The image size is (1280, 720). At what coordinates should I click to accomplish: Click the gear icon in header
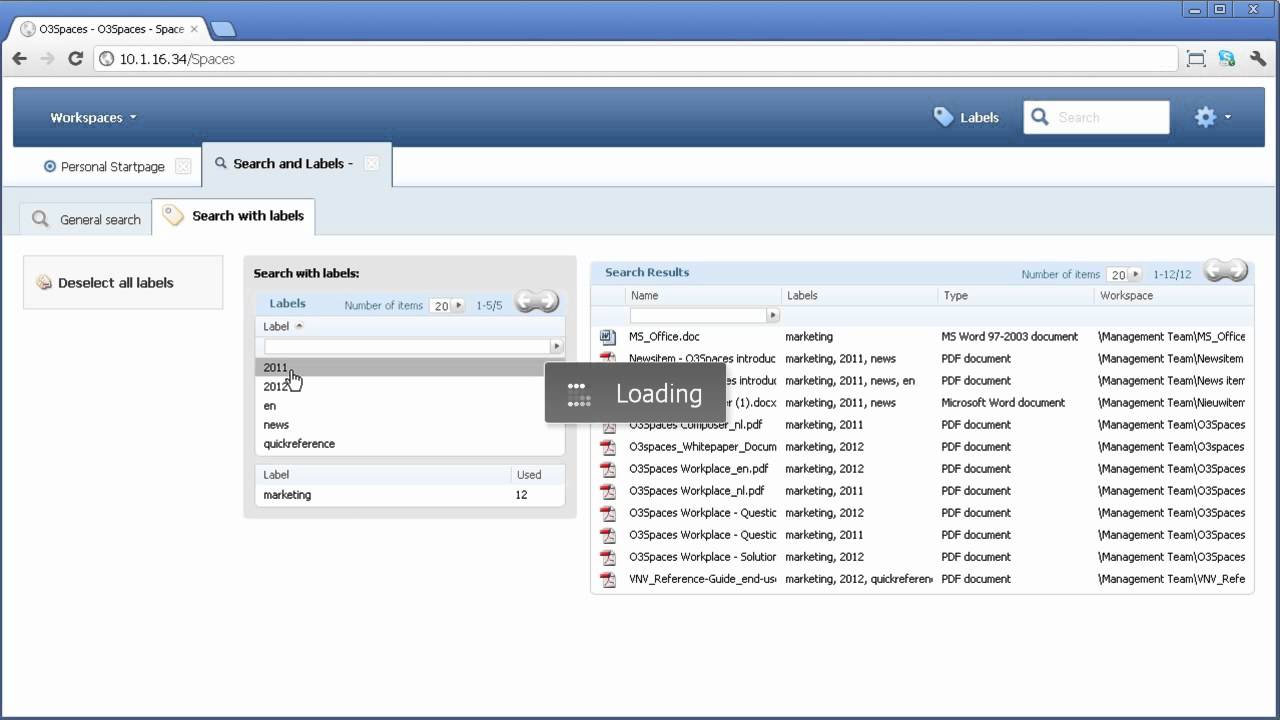pos(1205,117)
